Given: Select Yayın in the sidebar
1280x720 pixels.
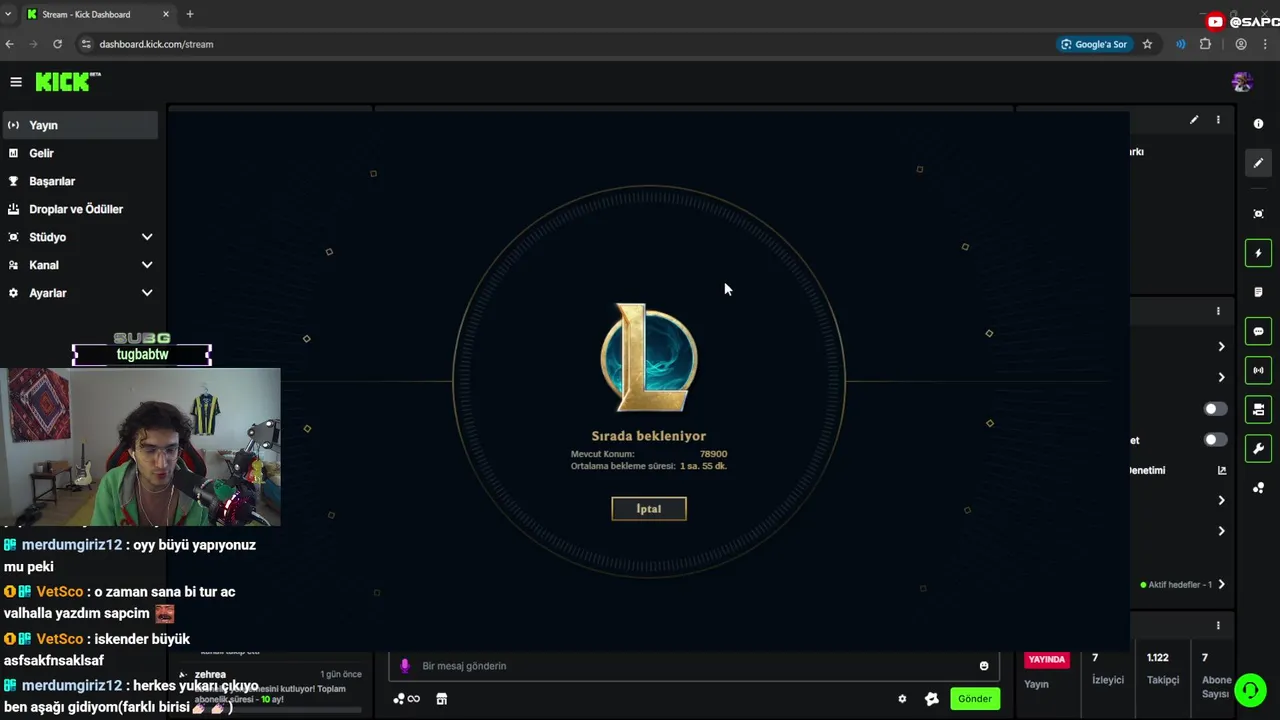Looking at the screenshot, I should [x=80, y=125].
